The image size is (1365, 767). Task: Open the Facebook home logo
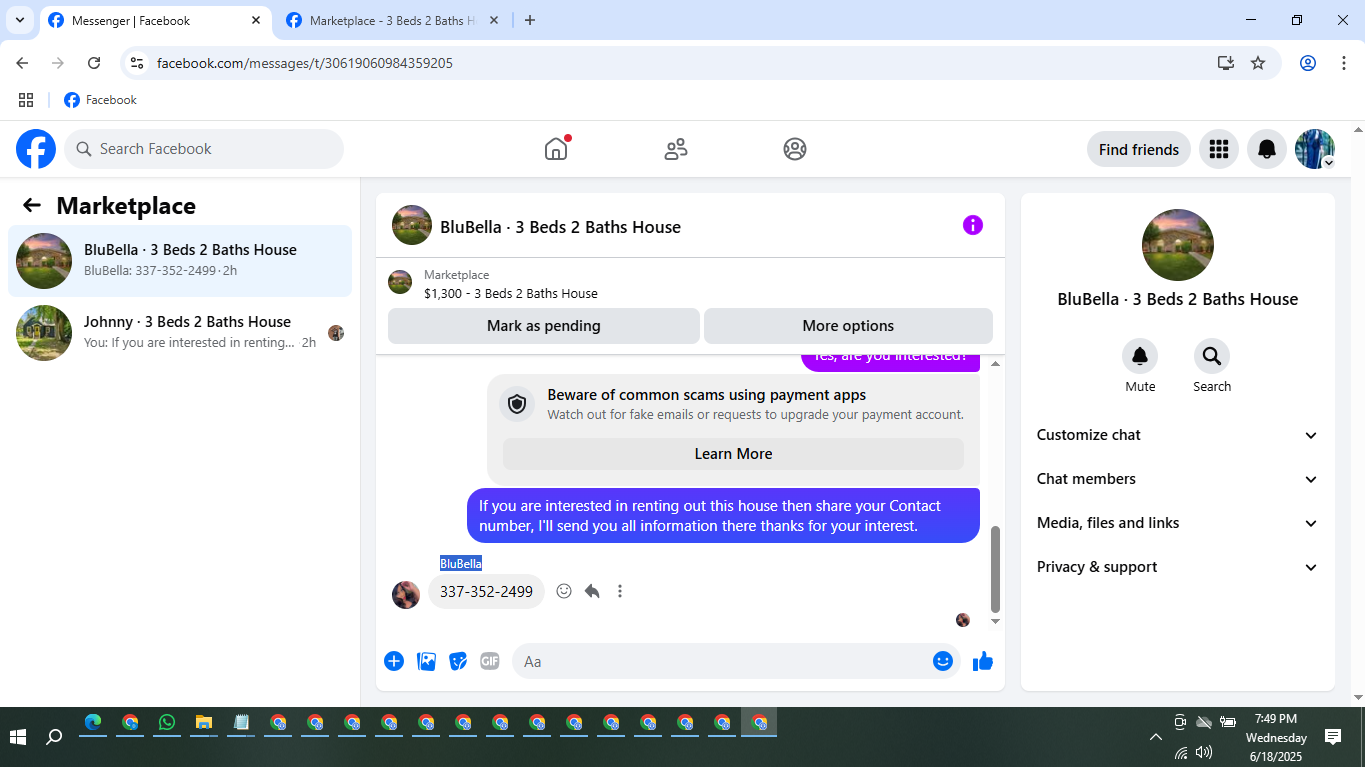[36, 149]
